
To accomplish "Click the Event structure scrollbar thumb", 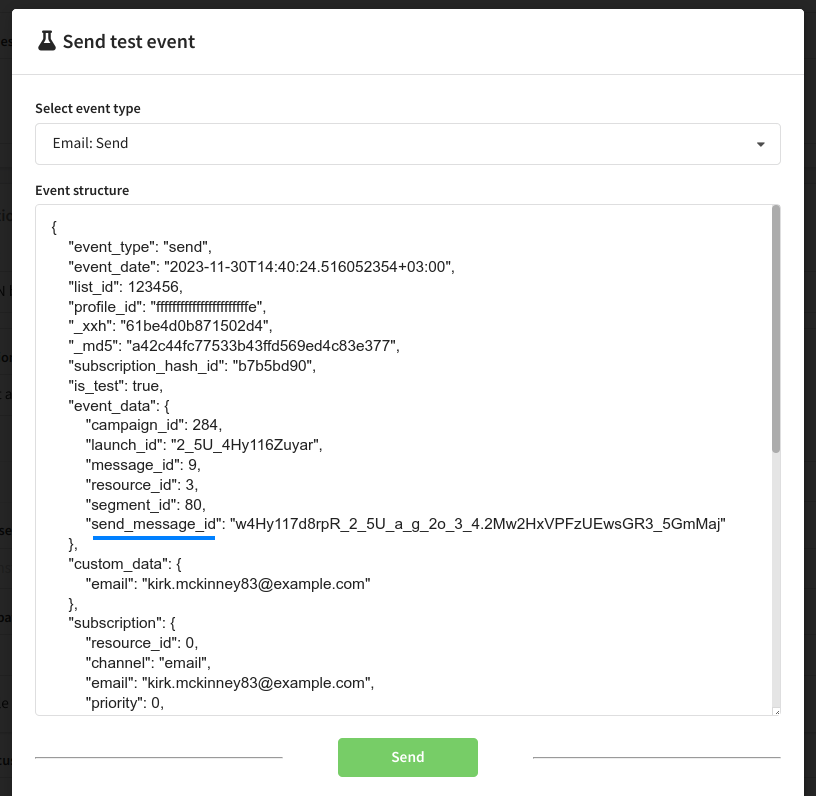I will tap(775, 330).
